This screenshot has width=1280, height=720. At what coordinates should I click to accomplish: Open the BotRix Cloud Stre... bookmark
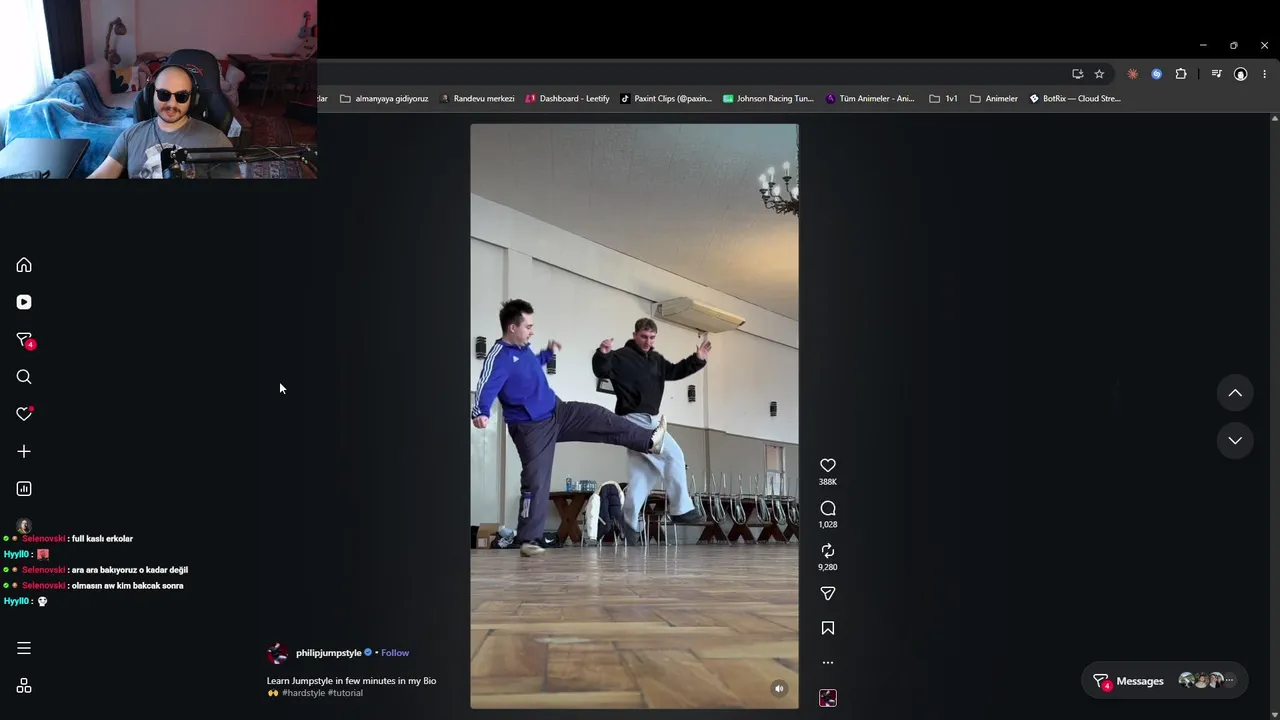coord(1075,99)
